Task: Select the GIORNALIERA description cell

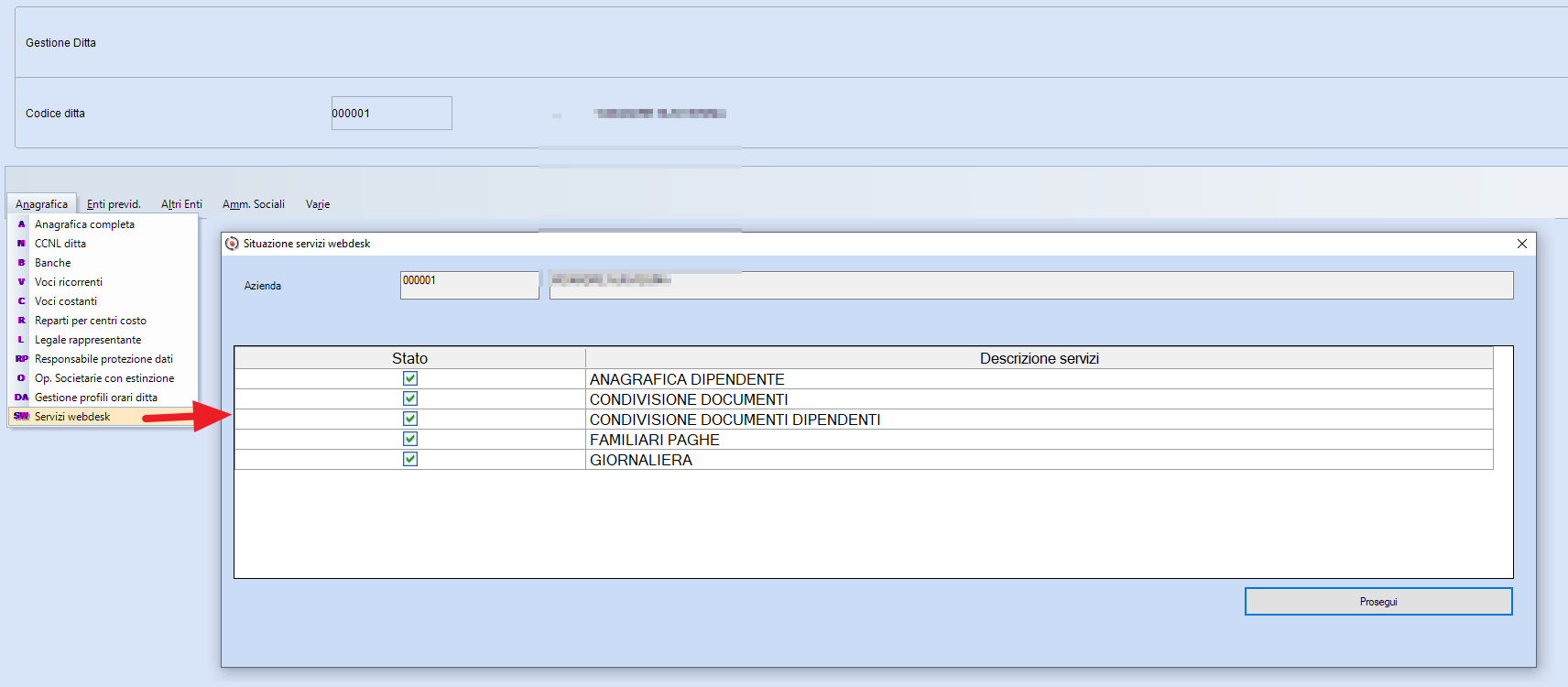Action: coord(1040,460)
